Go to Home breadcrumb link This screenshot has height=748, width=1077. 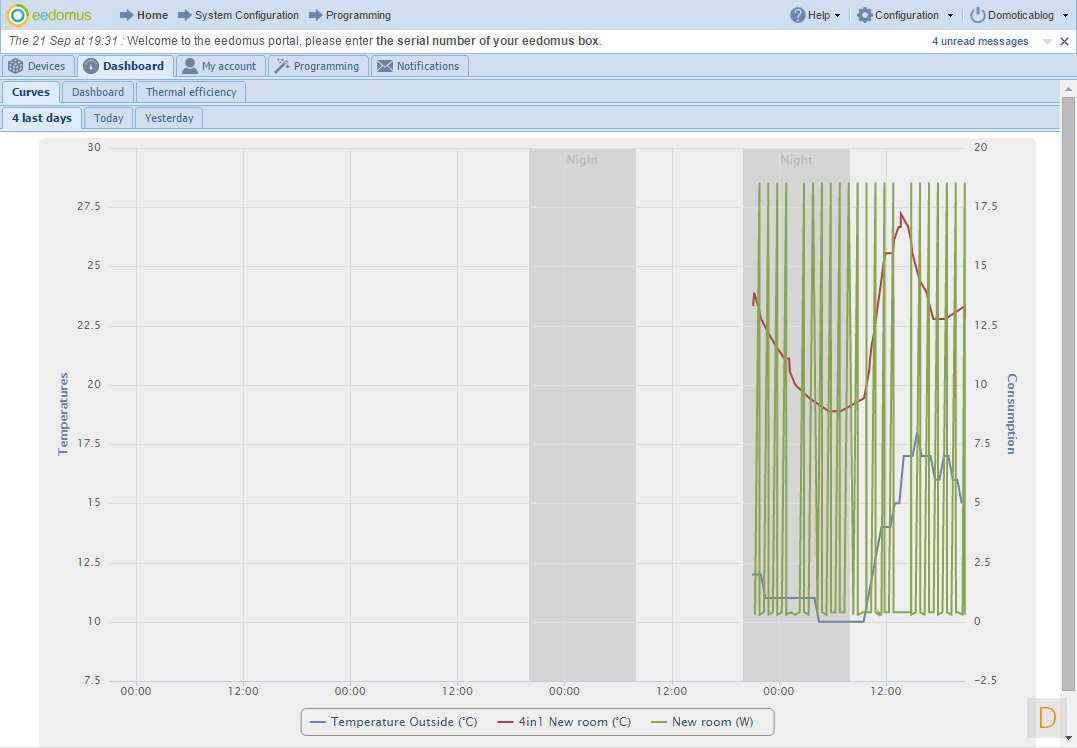point(152,15)
